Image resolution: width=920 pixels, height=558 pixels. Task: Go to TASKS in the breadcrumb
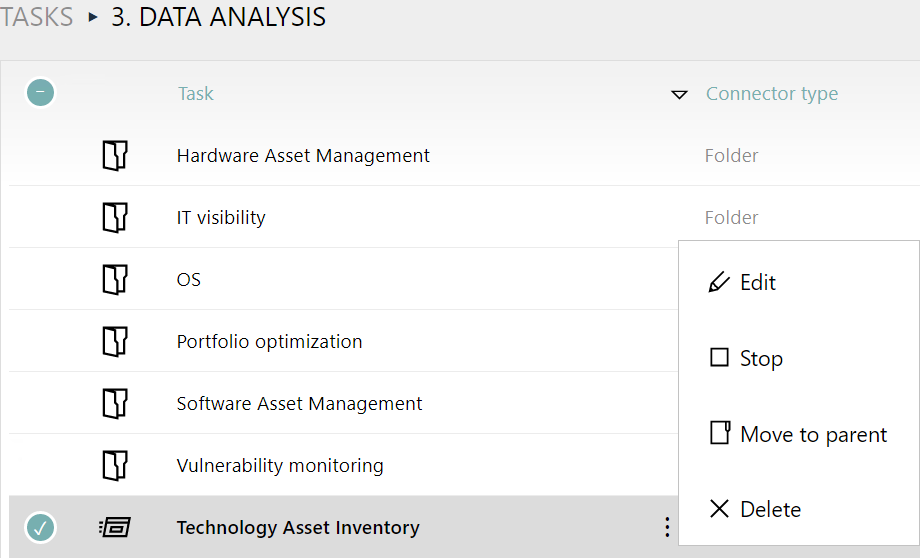click(37, 17)
